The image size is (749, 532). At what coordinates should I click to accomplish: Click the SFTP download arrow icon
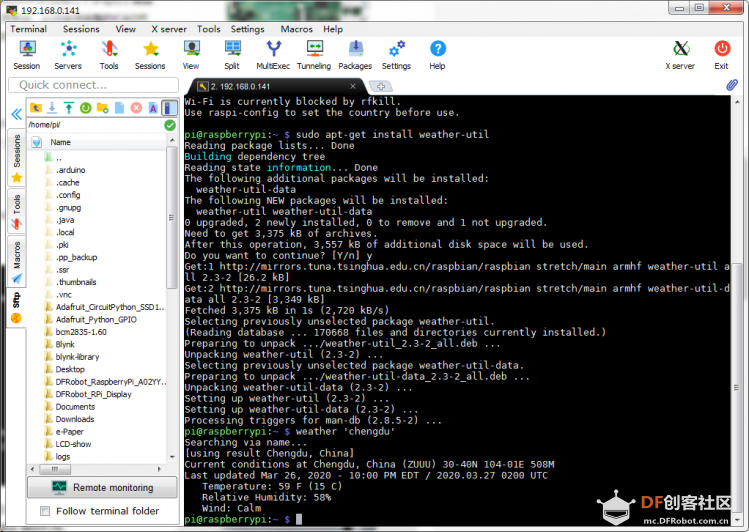(52, 108)
